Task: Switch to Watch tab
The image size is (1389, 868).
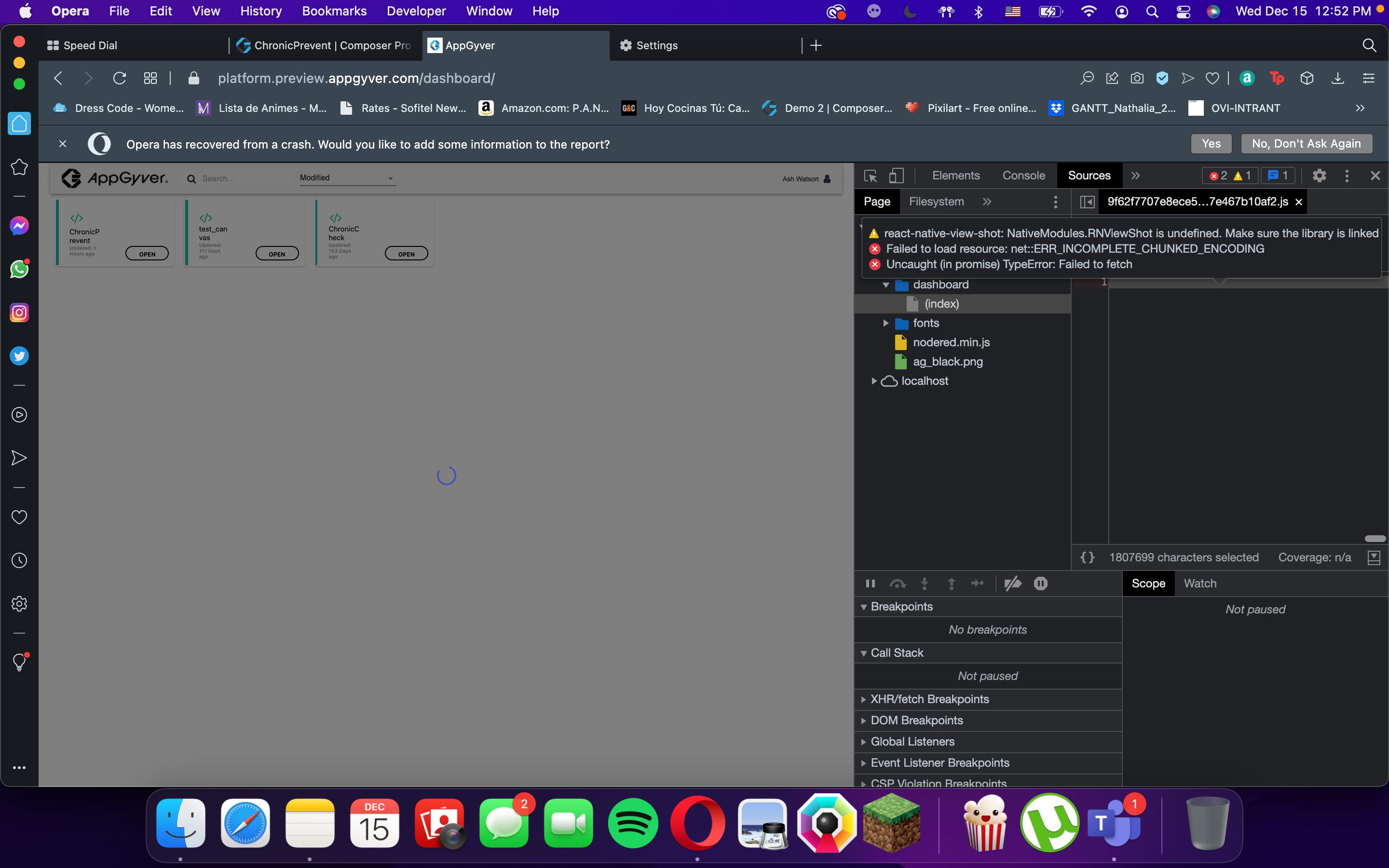Action: [x=1199, y=583]
